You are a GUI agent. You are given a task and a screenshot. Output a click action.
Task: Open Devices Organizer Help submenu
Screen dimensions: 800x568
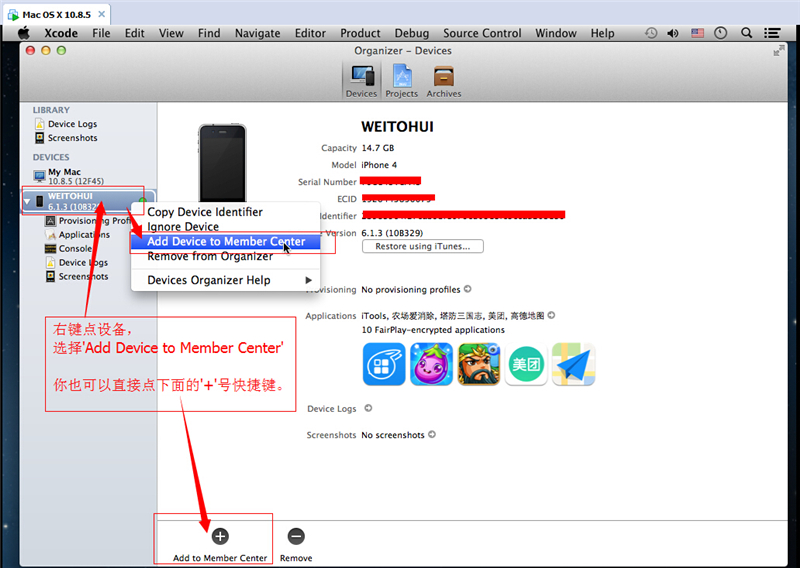[225, 280]
